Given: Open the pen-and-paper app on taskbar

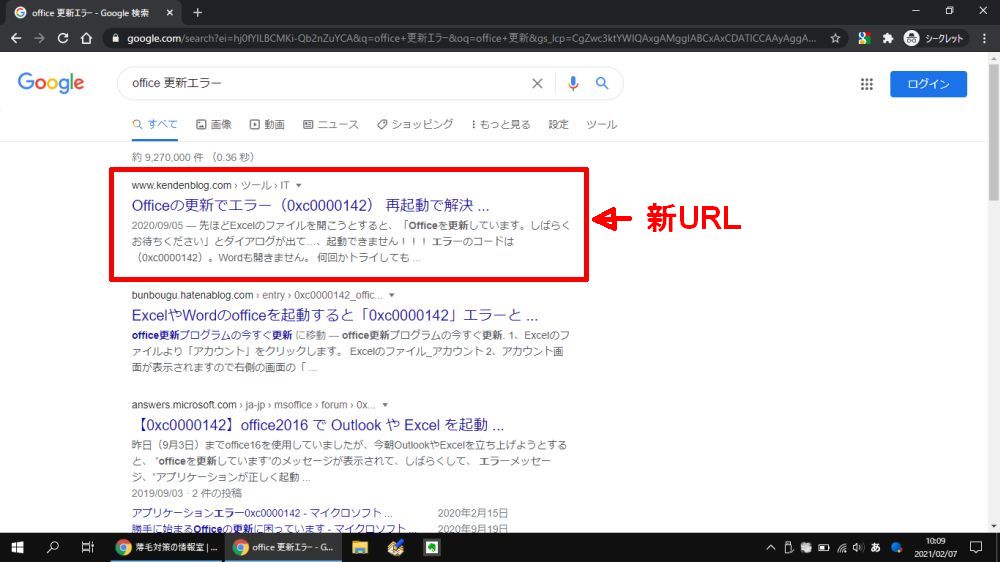Looking at the screenshot, I should tap(395, 547).
